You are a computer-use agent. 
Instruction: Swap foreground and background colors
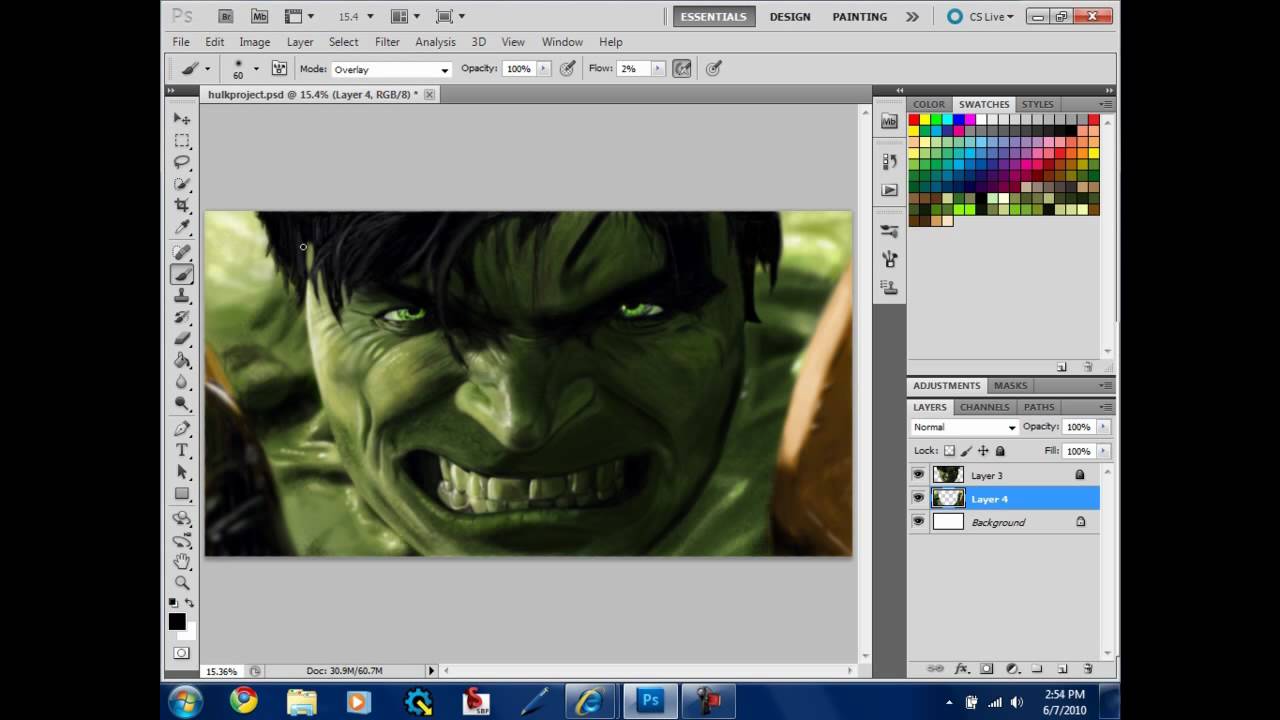coord(190,603)
